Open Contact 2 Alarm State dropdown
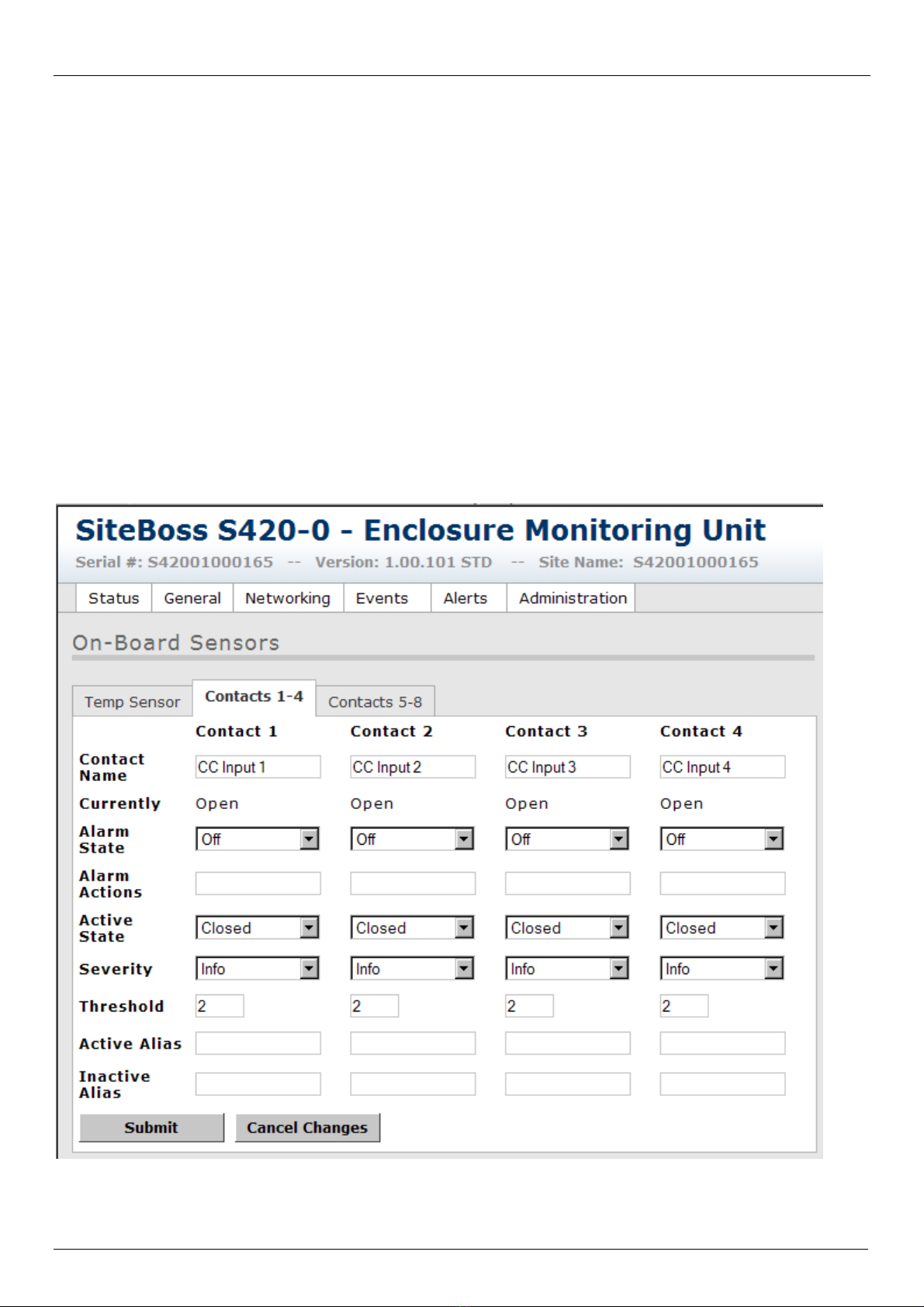924x1307 pixels. click(412, 839)
